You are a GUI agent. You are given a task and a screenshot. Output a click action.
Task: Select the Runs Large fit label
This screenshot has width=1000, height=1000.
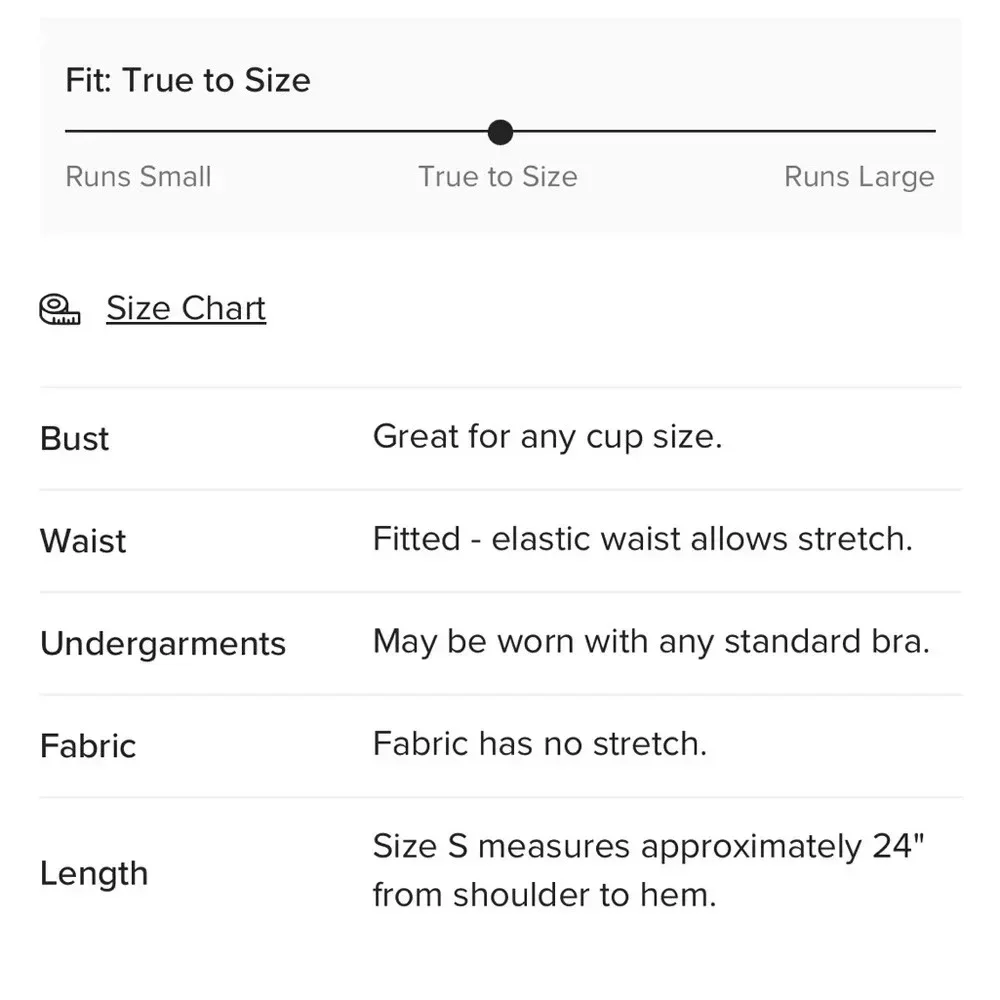point(859,177)
